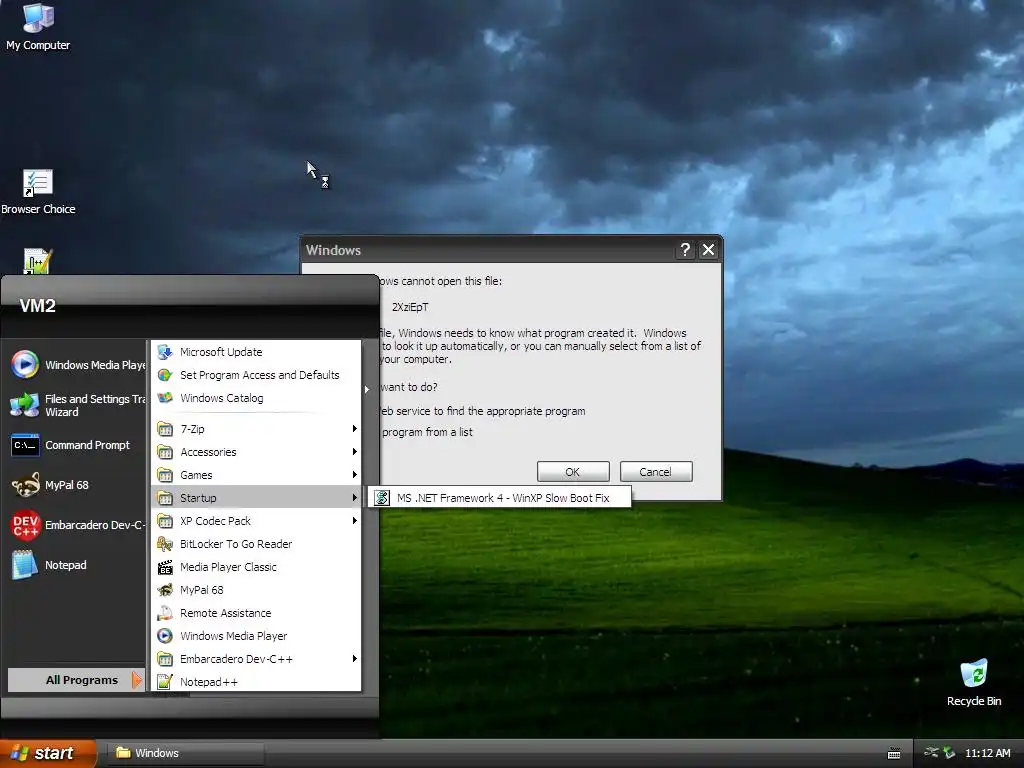Image resolution: width=1024 pixels, height=768 pixels.
Task: Click the Windows Media Player icon in pinned list
Action: (x=25, y=364)
